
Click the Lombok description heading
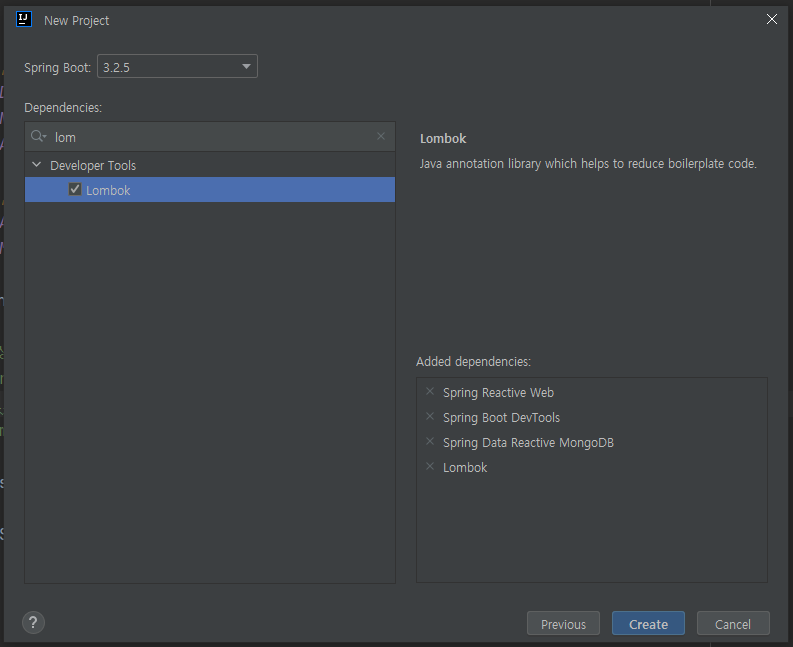click(443, 139)
